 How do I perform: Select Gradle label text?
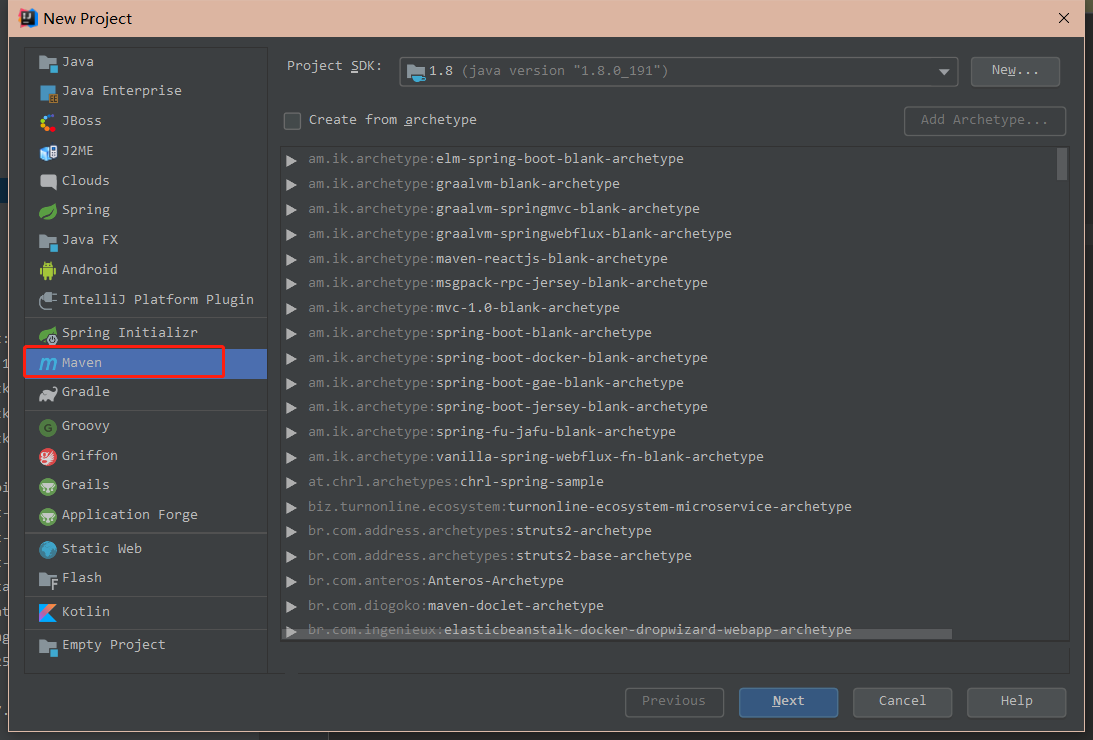point(86,392)
